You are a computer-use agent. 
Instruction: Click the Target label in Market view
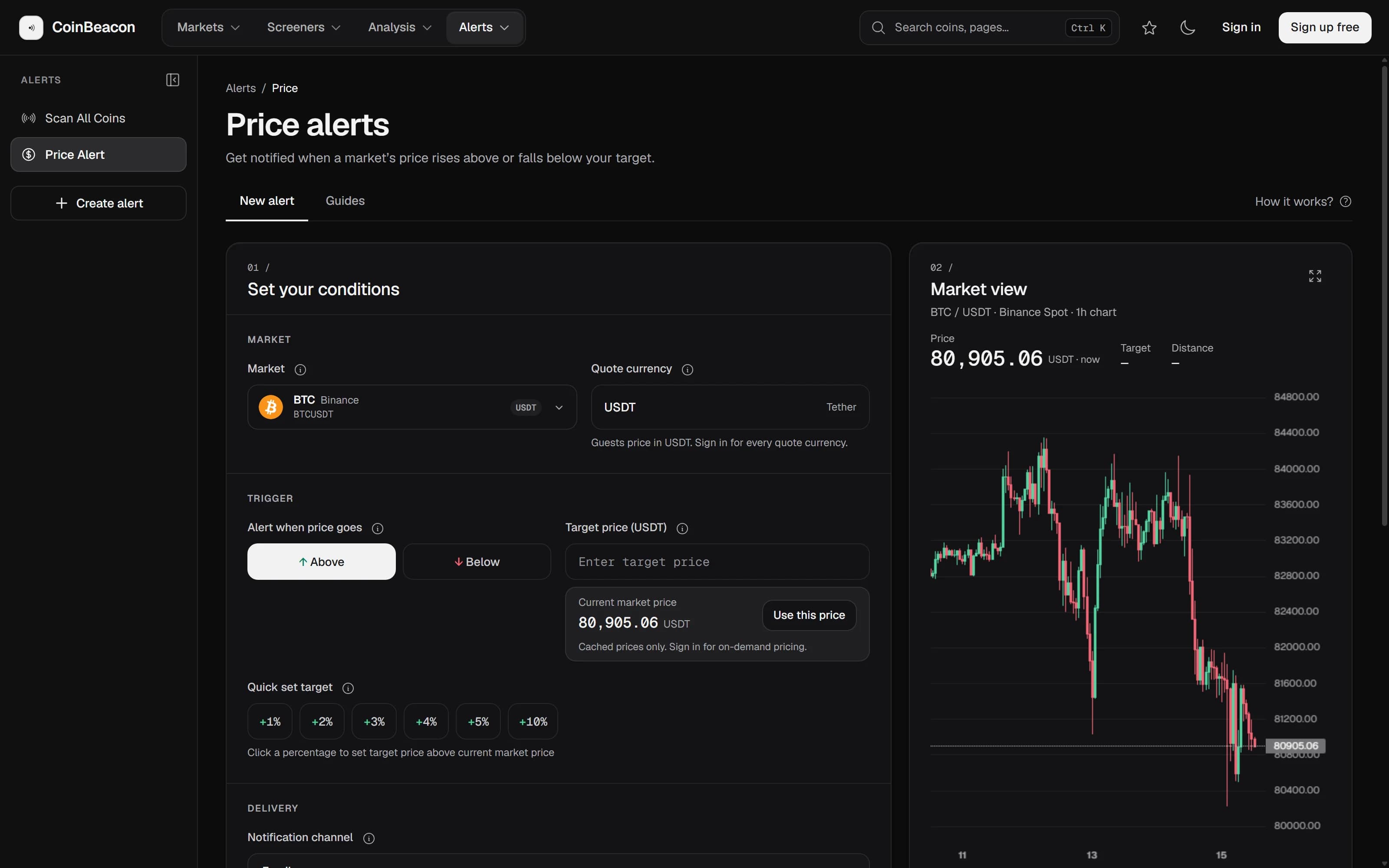click(x=1135, y=349)
